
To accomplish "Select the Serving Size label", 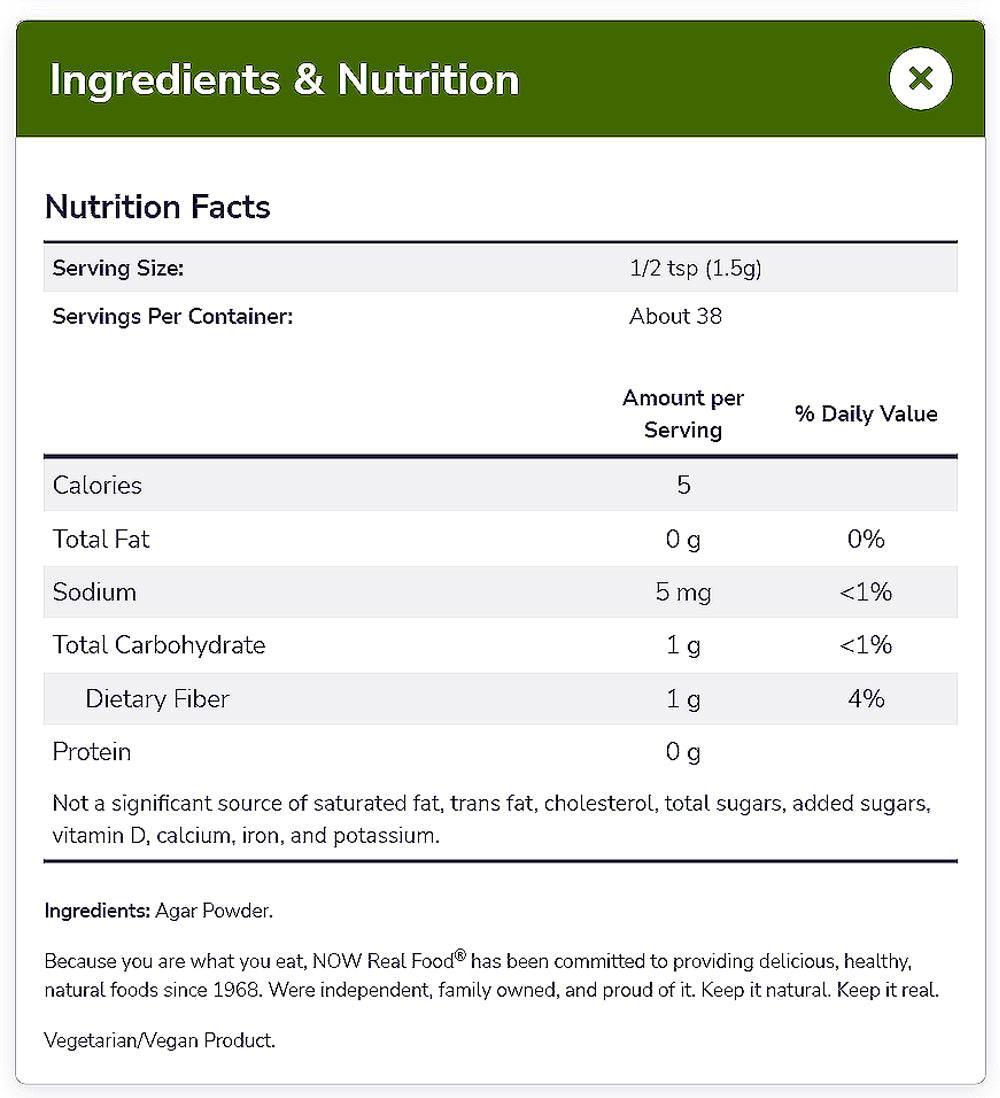I will 118,268.
